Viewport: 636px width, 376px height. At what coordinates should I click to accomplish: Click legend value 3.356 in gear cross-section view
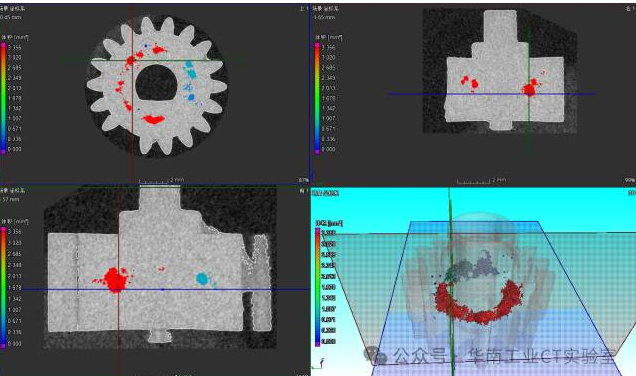(x=15, y=47)
